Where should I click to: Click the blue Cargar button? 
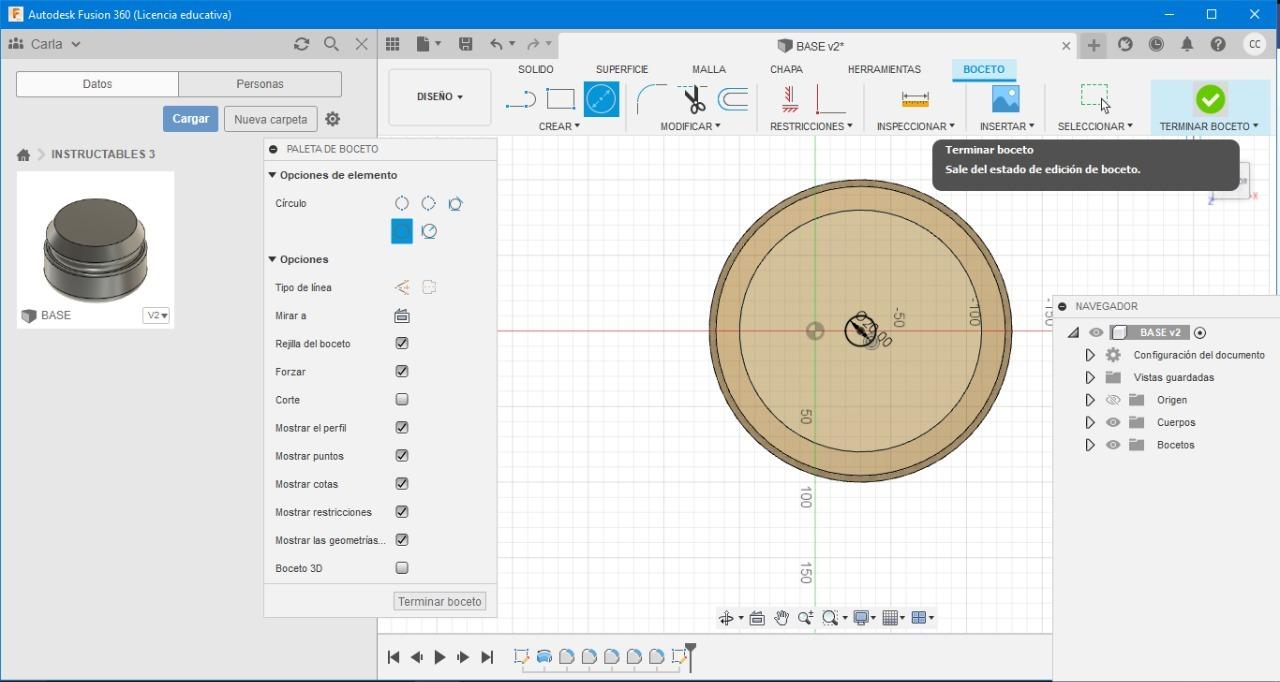[190, 119]
